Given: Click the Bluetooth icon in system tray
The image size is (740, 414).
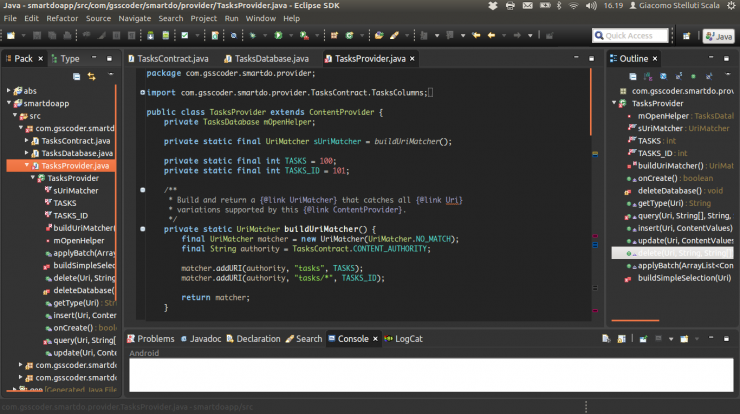Looking at the screenshot, I should pos(559,6).
